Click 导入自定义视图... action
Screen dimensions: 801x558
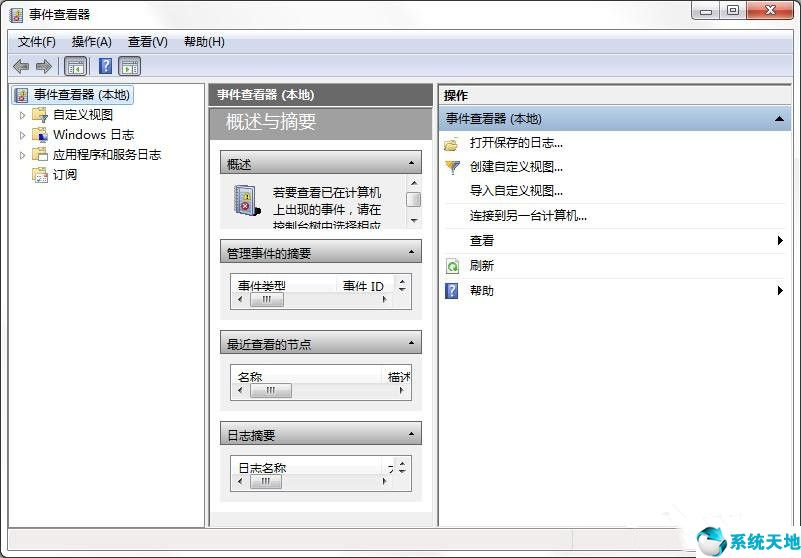pyautogui.click(x=516, y=191)
